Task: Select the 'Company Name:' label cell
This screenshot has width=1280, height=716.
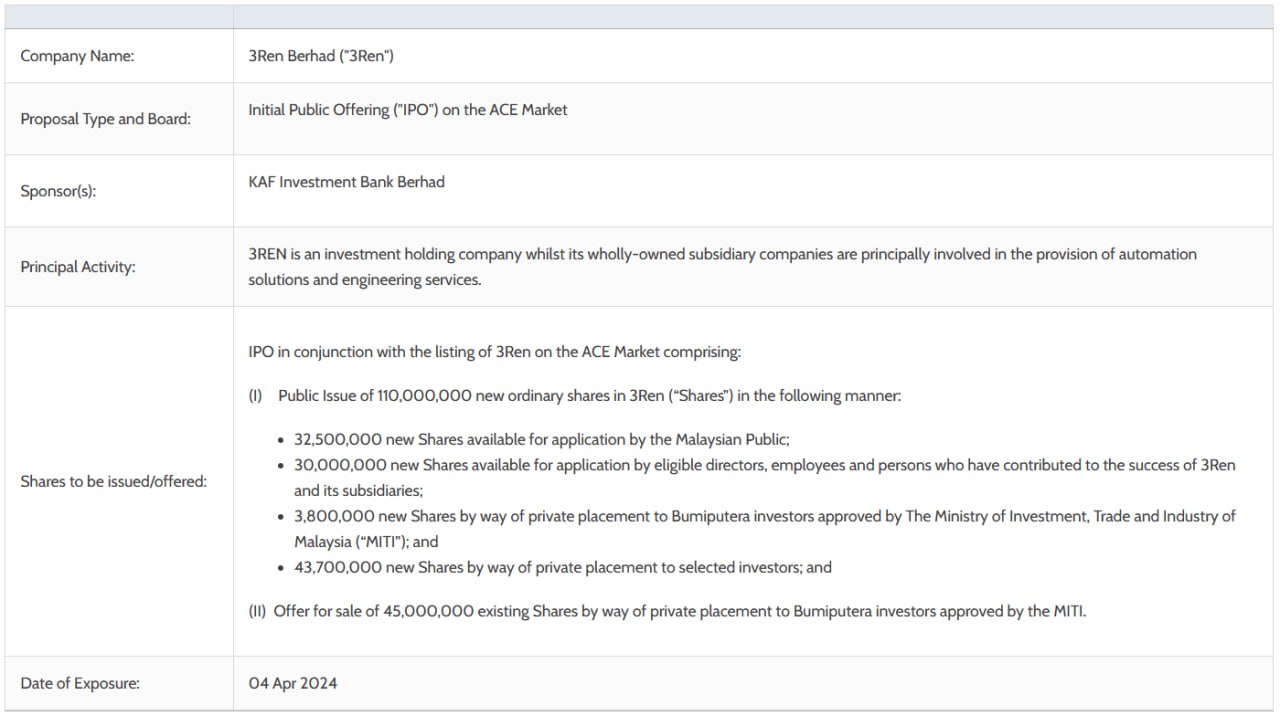Action: (x=119, y=56)
